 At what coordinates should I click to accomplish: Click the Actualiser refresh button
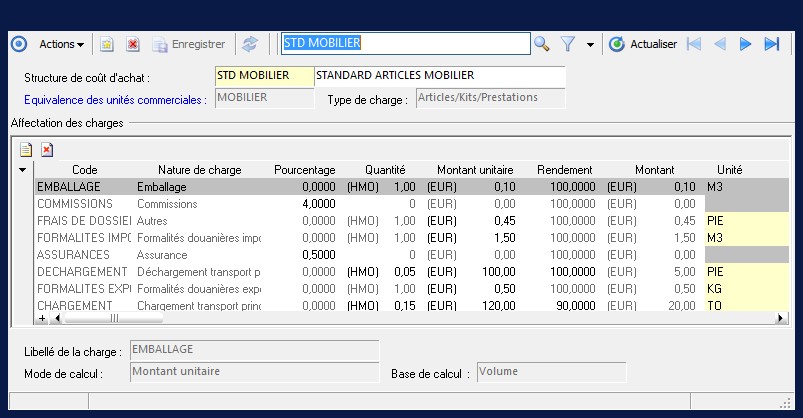pyautogui.click(x=643, y=44)
